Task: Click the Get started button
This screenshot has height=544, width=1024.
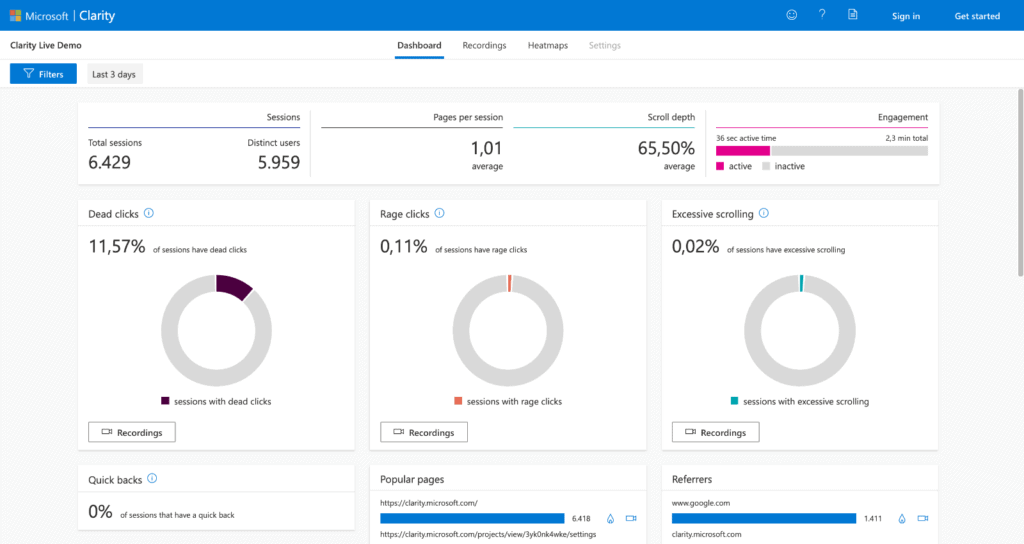Action: coord(977,16)
